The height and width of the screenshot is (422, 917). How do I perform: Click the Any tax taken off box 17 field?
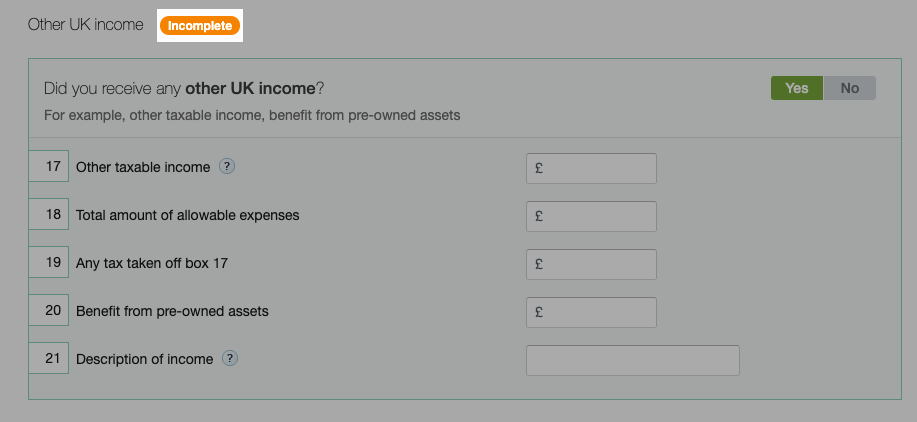(591, 264)
